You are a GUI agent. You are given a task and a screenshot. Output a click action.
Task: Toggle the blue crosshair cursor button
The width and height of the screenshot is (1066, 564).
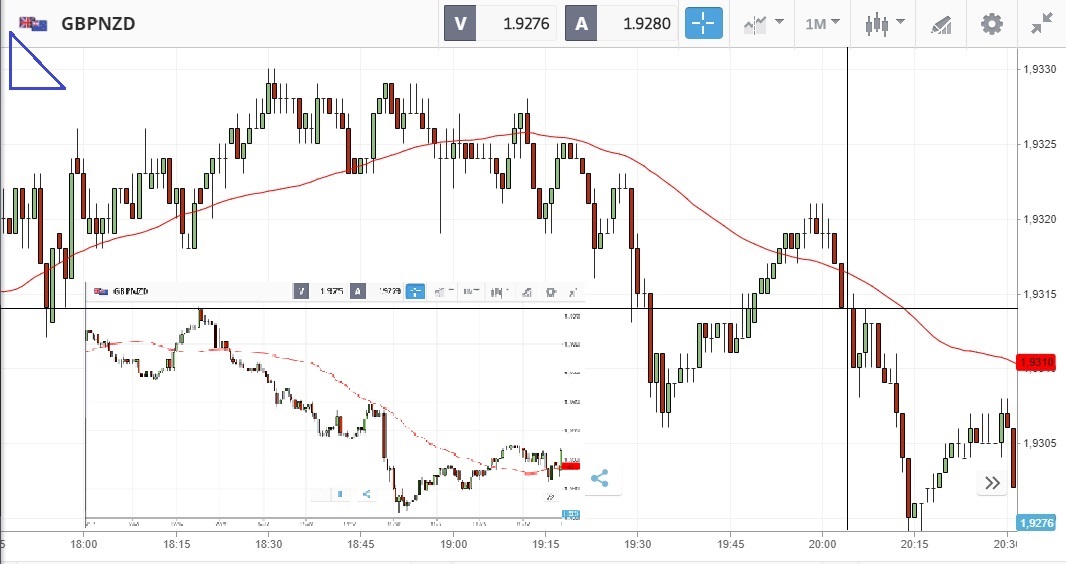pyautogui.click(x=703, y=23)
